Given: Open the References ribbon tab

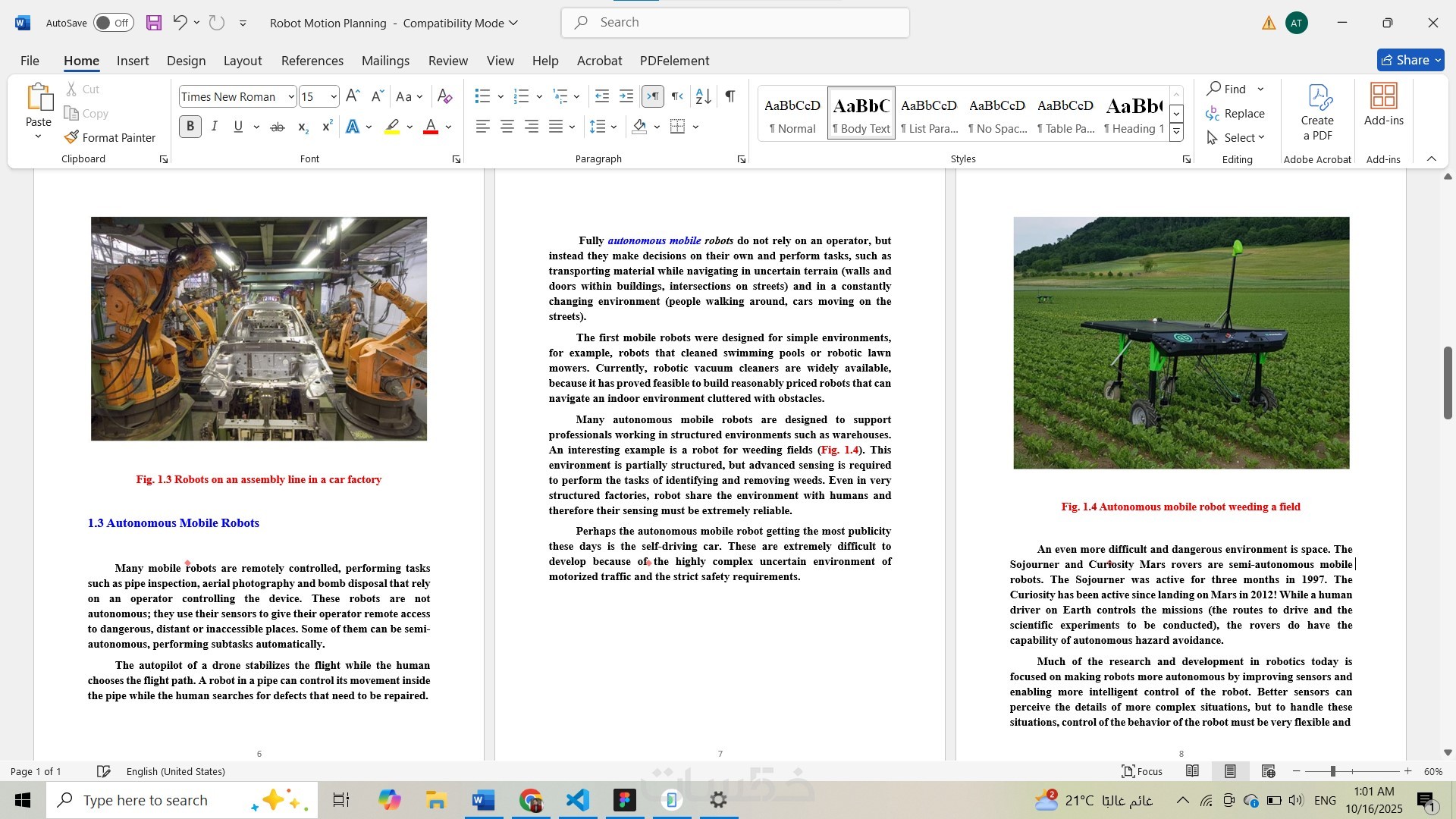Looking at the screenshot, I should [312, 61].
